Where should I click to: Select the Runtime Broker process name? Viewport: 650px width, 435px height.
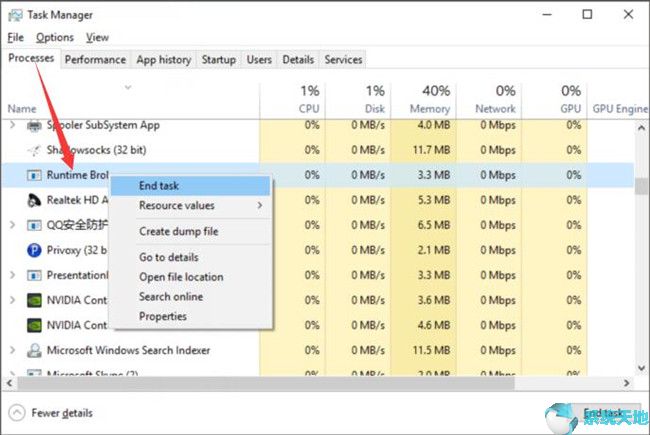pos(78,175)
